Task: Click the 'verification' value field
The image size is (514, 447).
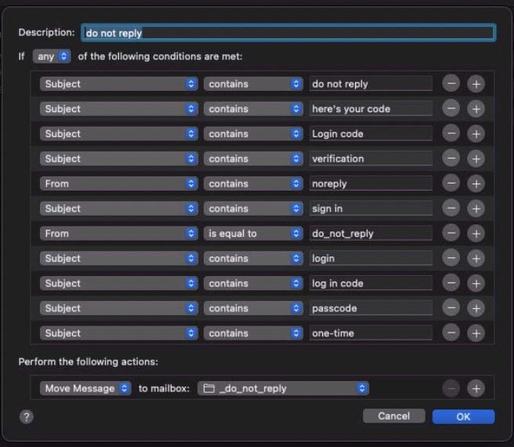Action: [371, 159]
